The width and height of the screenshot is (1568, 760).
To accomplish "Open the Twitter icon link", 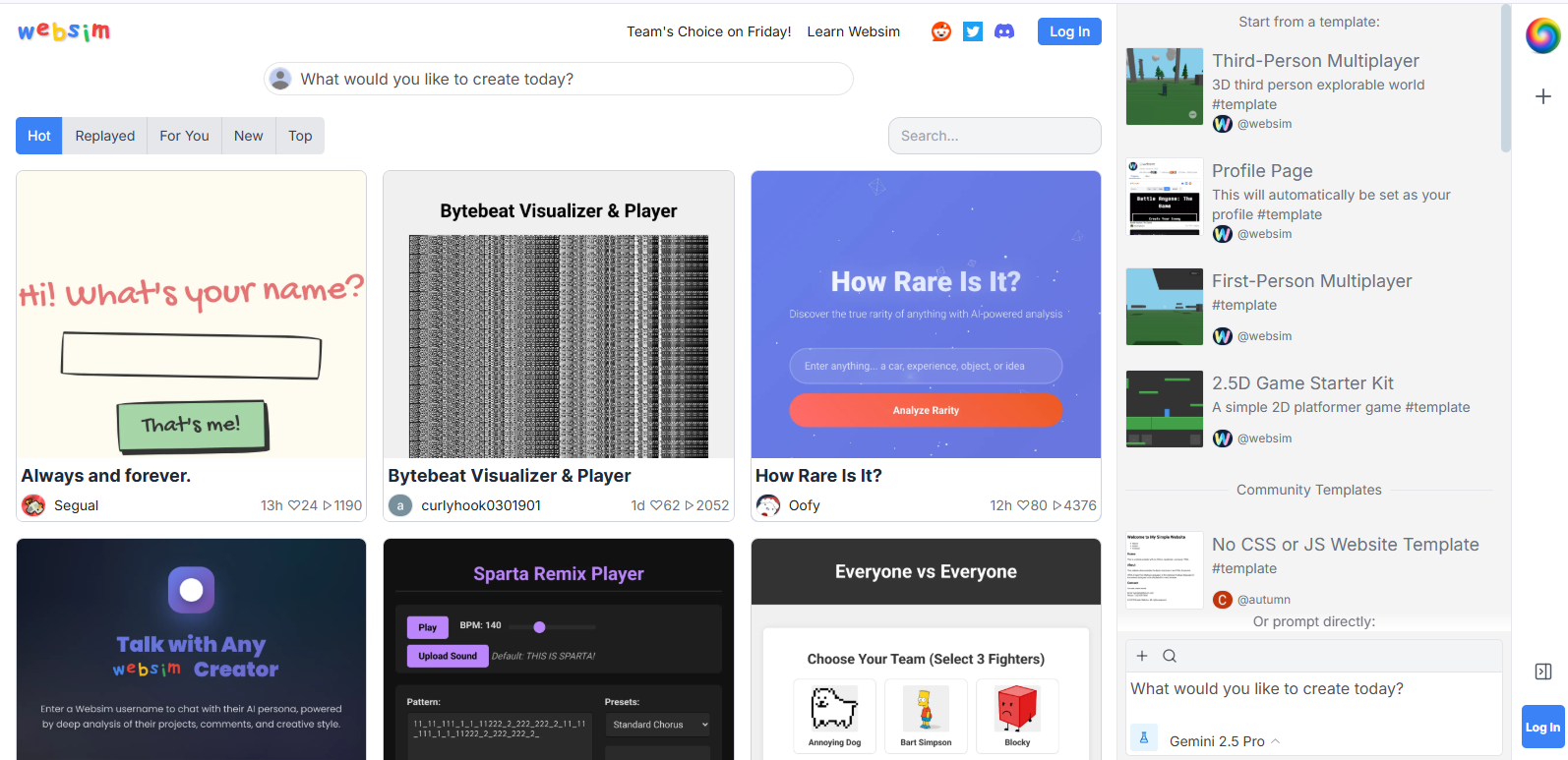I will tap(973, 31).
